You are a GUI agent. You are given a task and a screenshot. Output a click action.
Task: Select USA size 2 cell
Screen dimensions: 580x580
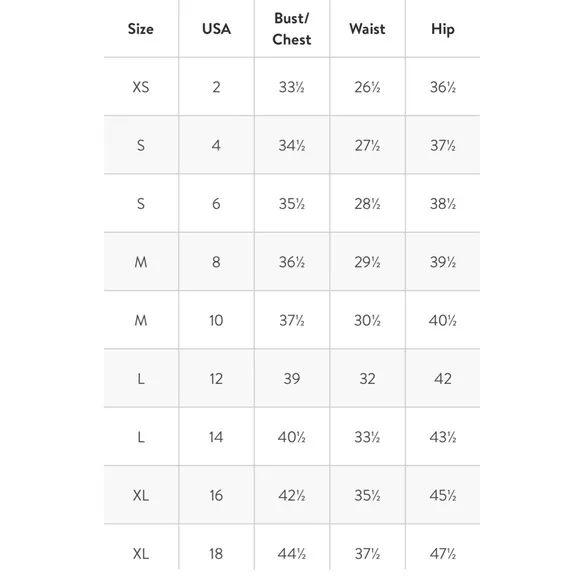click(x=216, y=87)
